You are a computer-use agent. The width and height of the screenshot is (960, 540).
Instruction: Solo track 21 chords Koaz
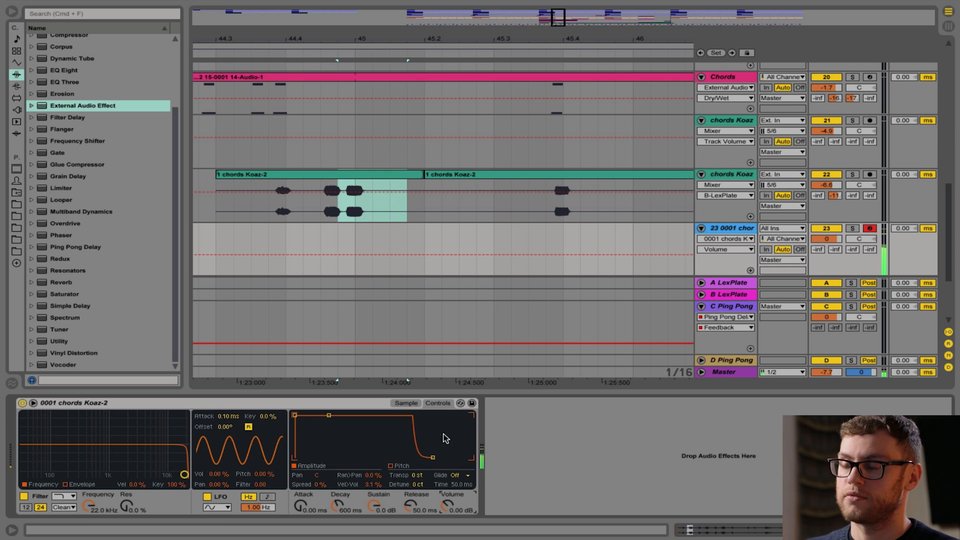852,121
